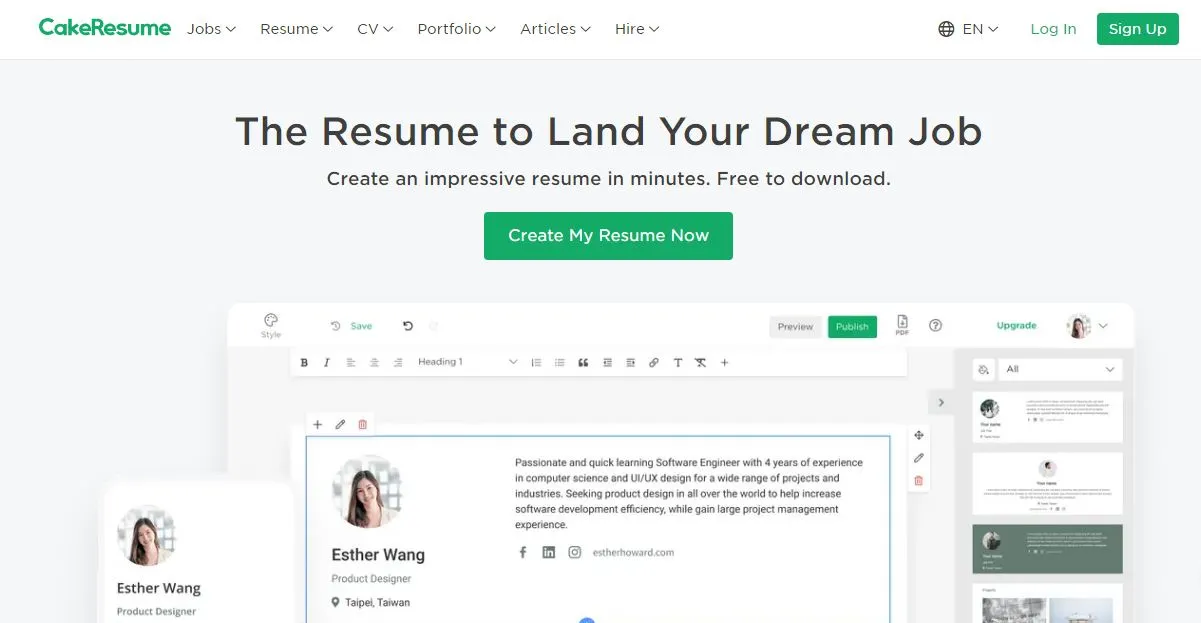Click the pencil icon right of resume block
The image size is (1201, 623).
919,458
